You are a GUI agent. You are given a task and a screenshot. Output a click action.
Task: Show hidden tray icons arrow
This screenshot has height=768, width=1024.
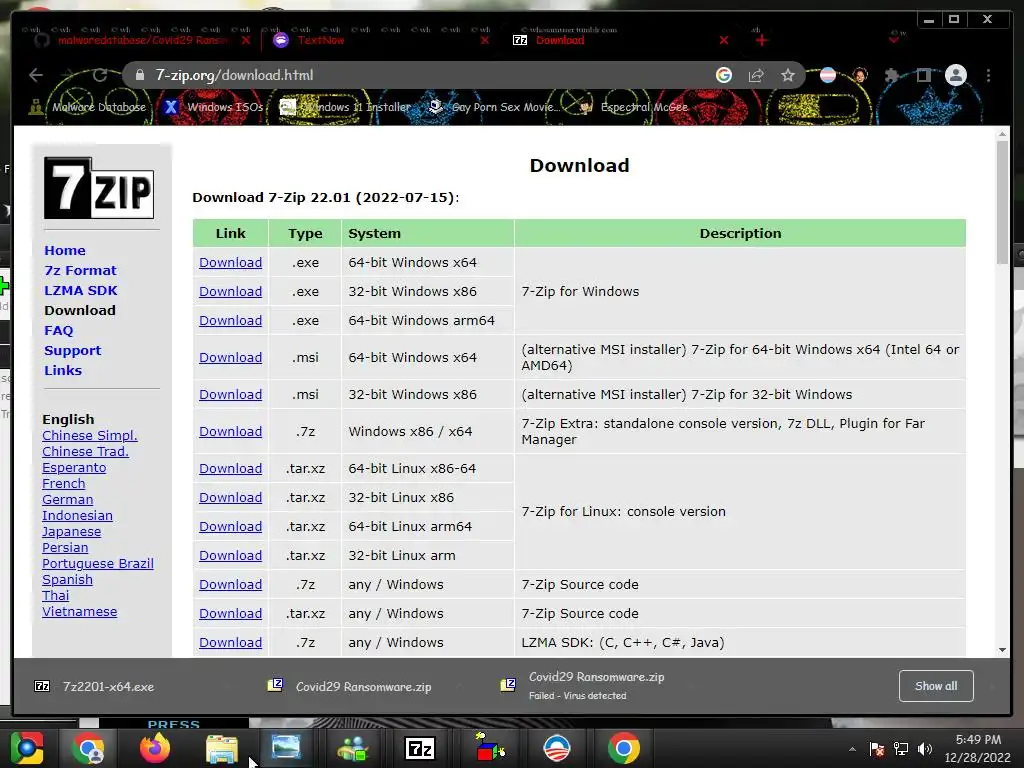[x=852, y=749]
